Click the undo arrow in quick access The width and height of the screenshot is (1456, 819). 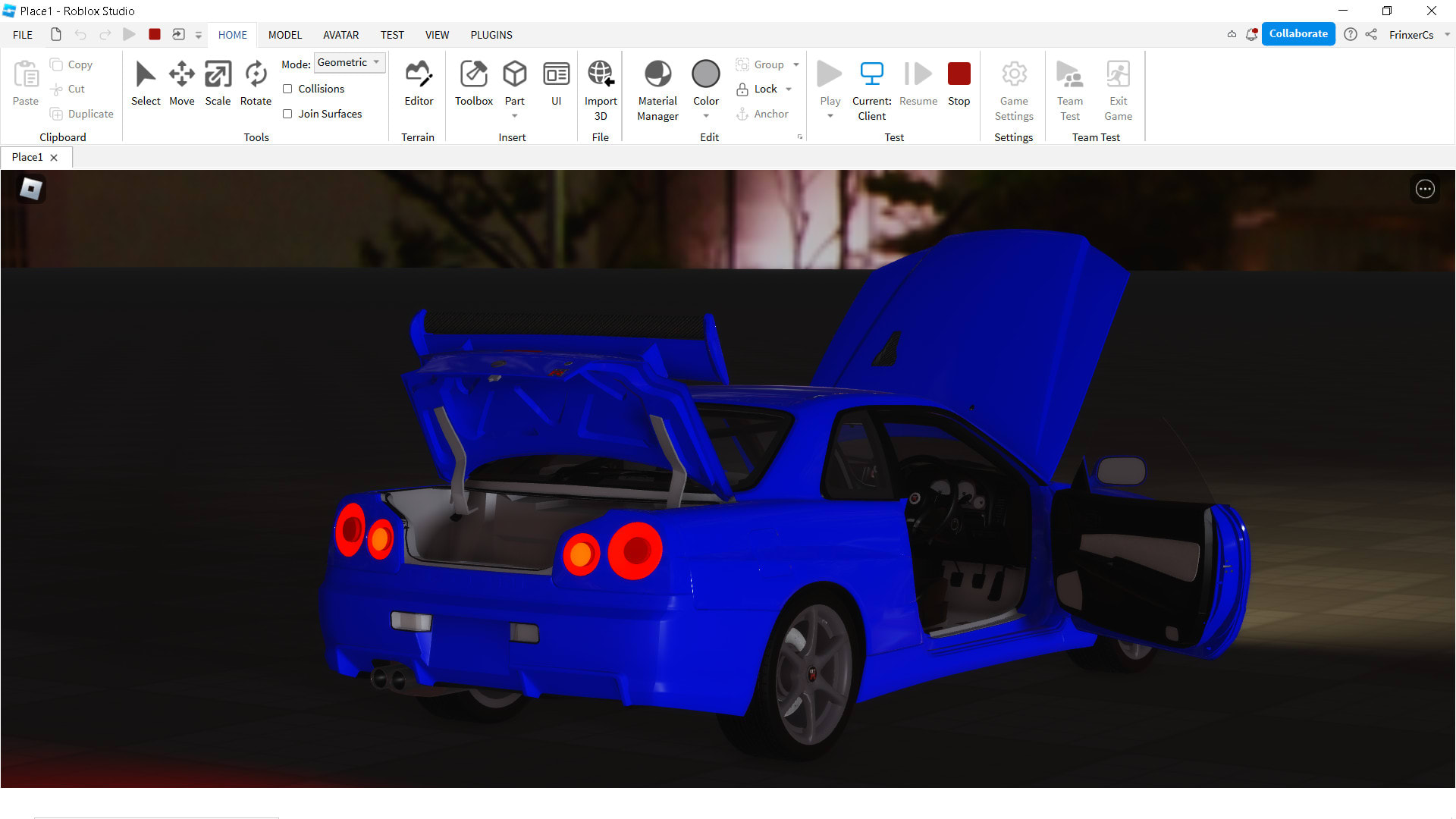click(x=80, y=34)
